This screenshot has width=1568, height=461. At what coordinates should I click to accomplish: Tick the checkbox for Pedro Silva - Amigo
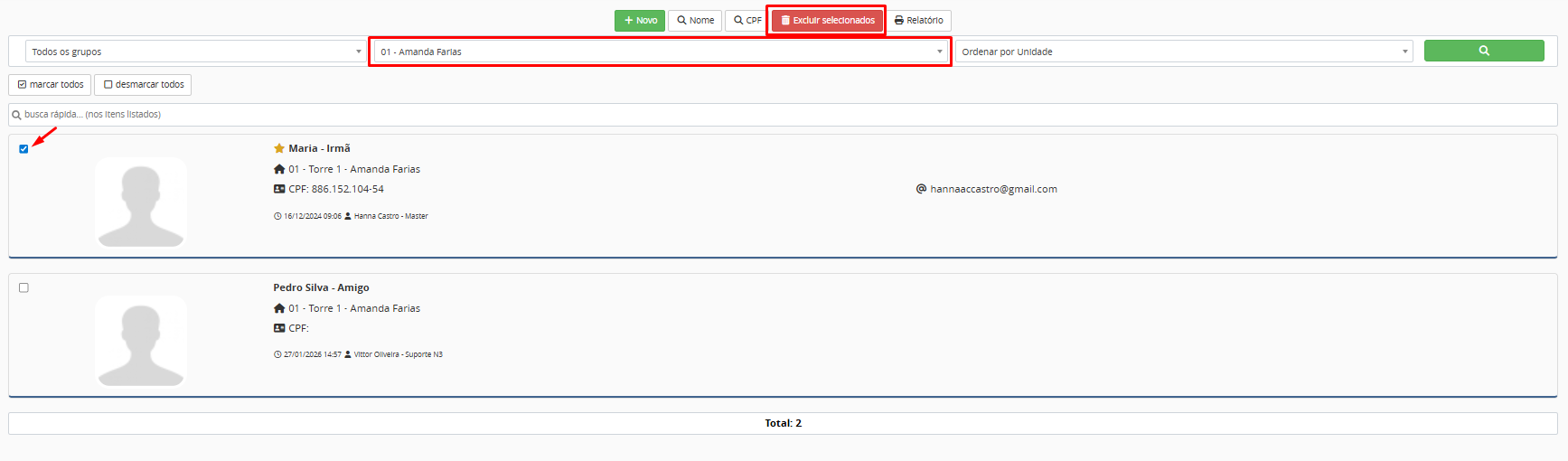(x=23, y=287)
